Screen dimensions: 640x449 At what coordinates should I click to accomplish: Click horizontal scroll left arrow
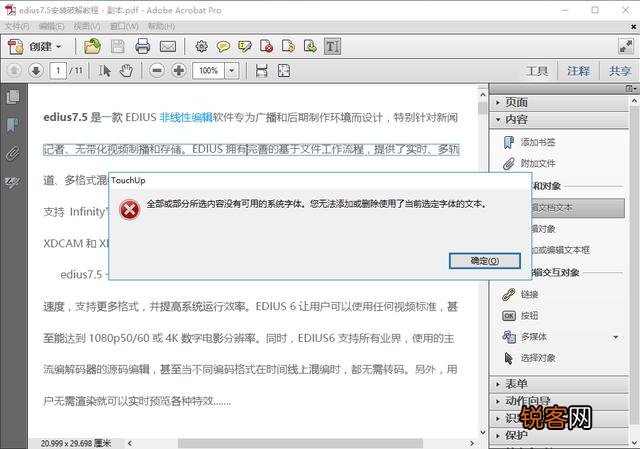click(130, 443)
